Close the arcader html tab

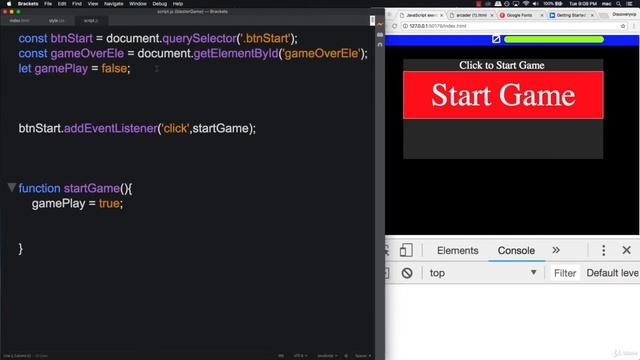[x=492, y=15]
